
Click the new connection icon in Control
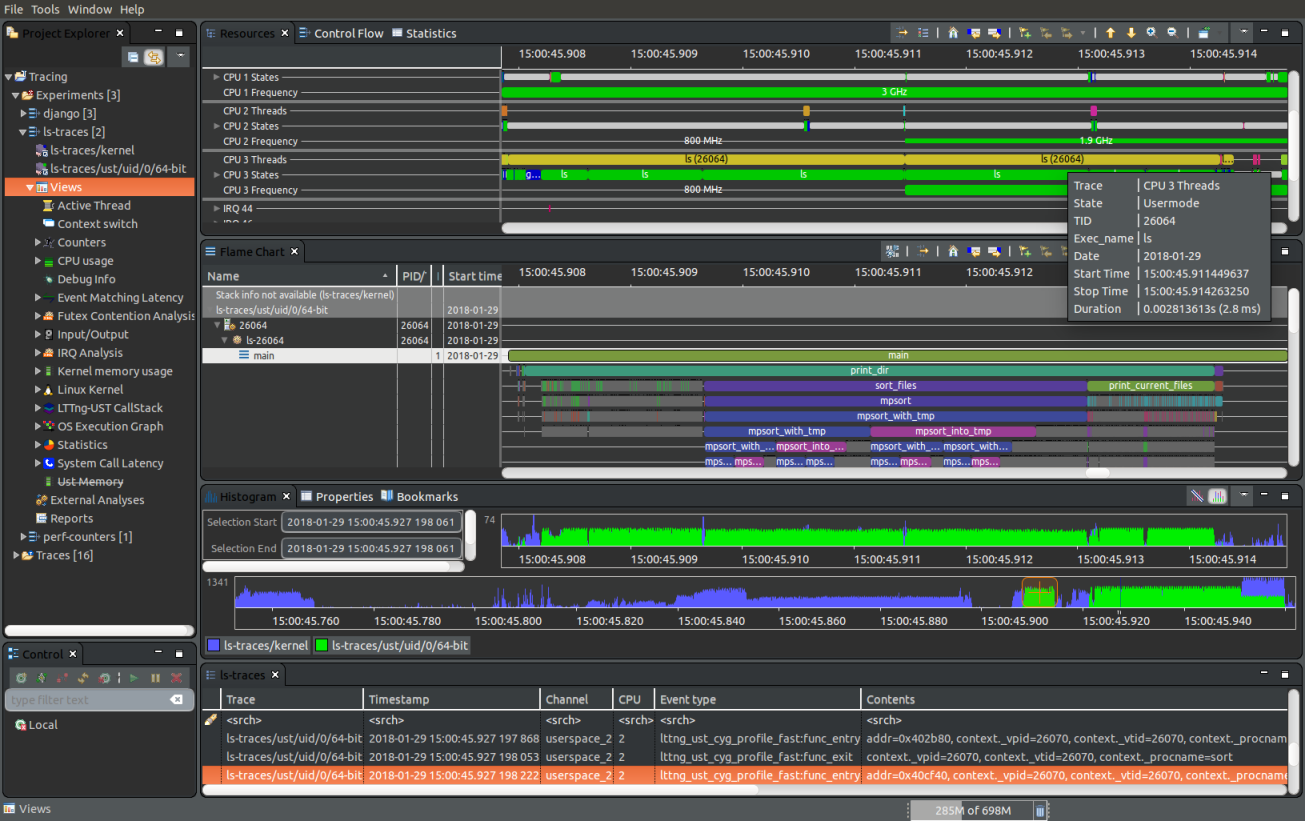20,678
